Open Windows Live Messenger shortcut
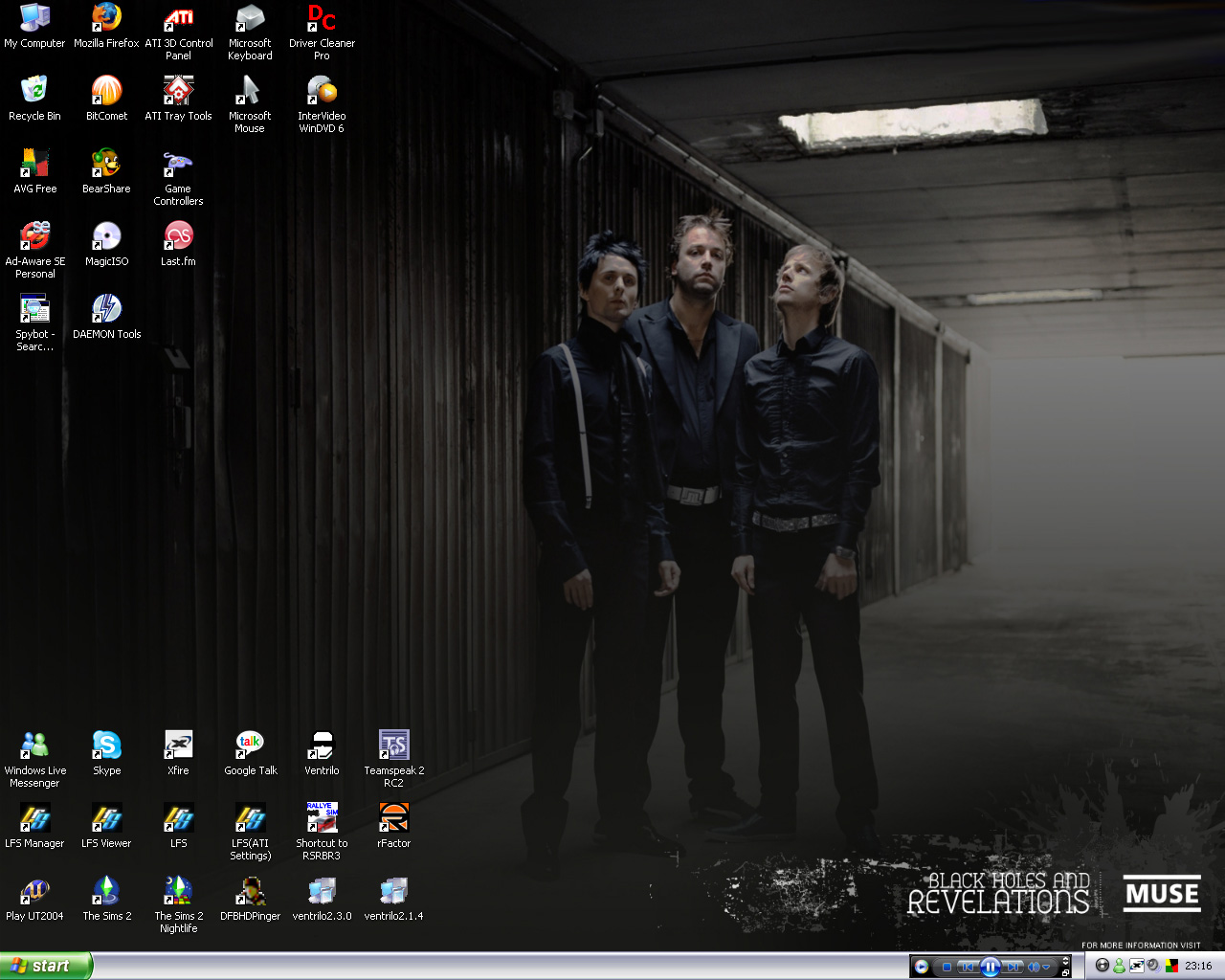Screen dimensions: 1225x980 pyautogui.click(x=34, y=759)
